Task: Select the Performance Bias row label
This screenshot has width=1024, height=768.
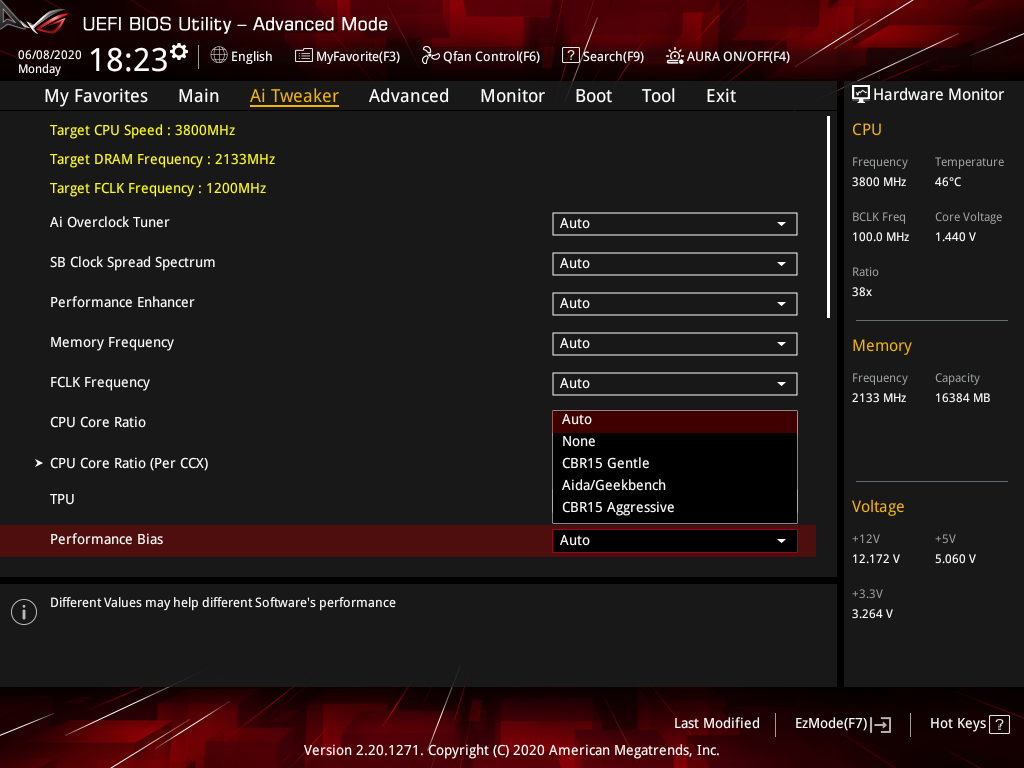Action: [106, 539]
